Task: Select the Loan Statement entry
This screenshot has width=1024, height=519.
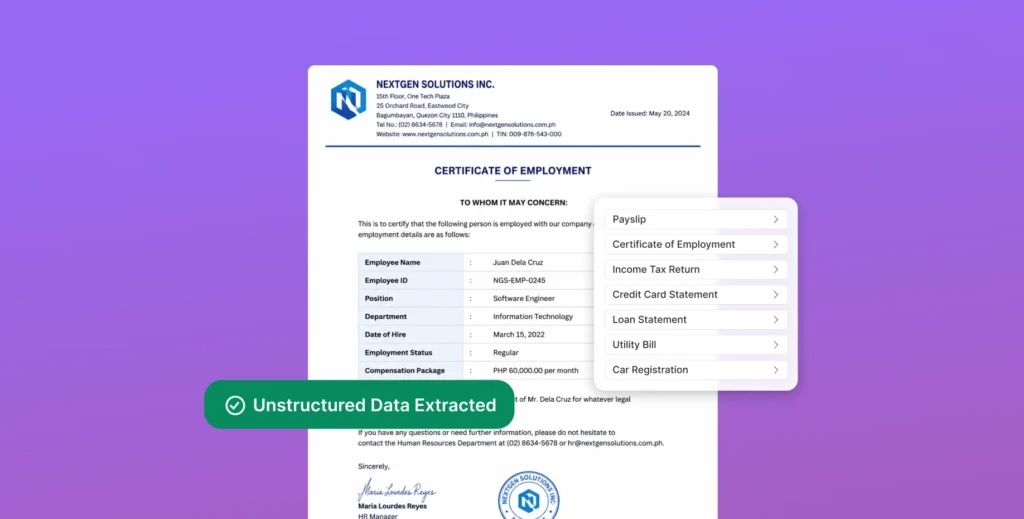Action: coord(696,320)
